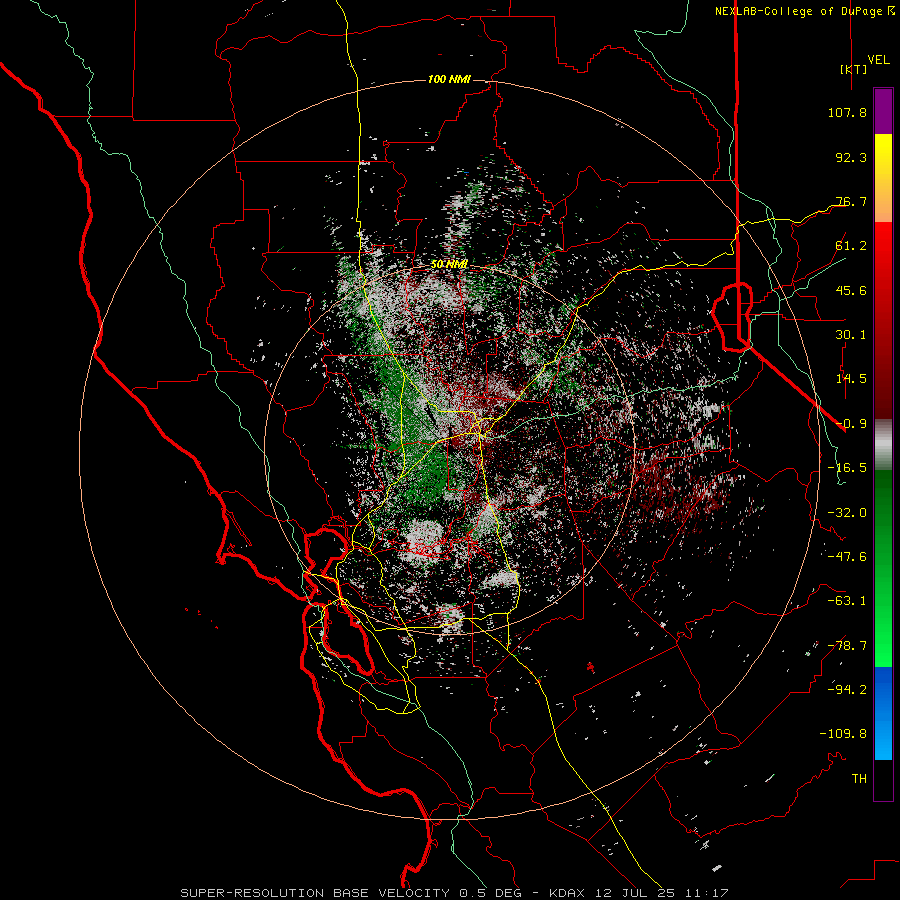This screenshot has height=900, width=900.
Task: Click the 30.1 velocity scale value
Action: click(x=851, y=335)
